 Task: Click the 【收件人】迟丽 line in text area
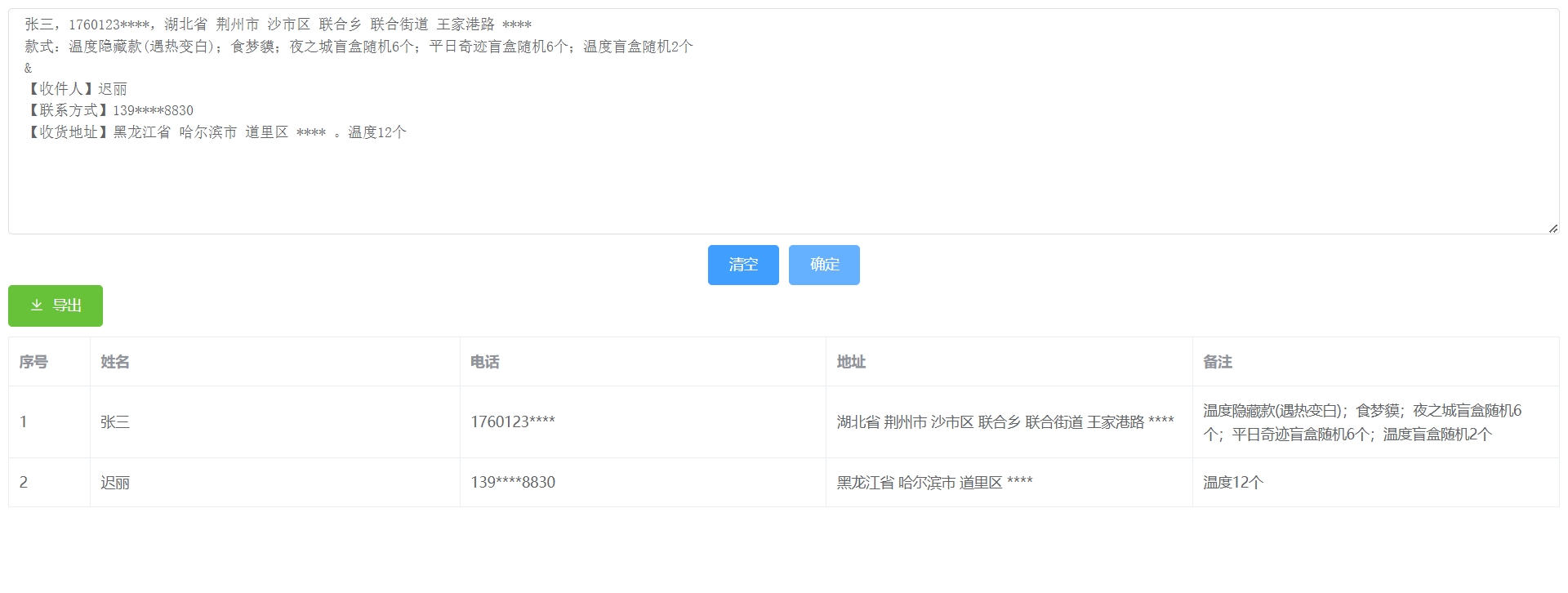tap(76, 89)
